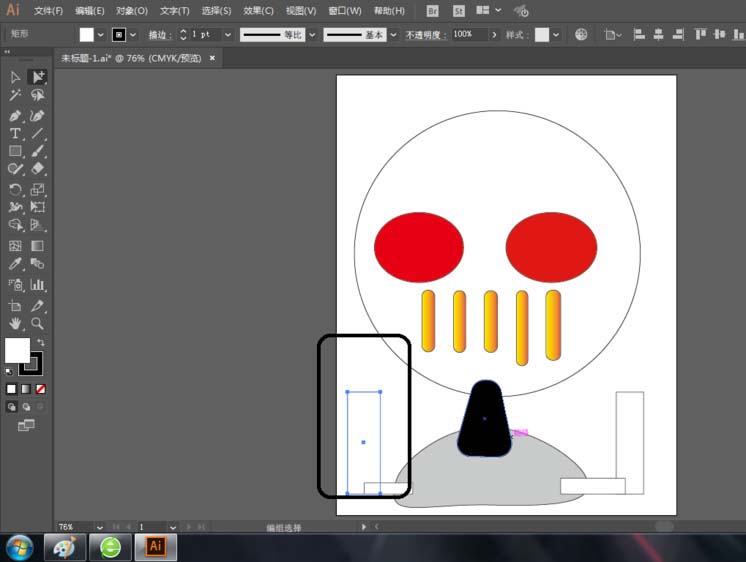746x562 pixels.
Task: Open the 效果(C) menu
Action: click(258, 11)
